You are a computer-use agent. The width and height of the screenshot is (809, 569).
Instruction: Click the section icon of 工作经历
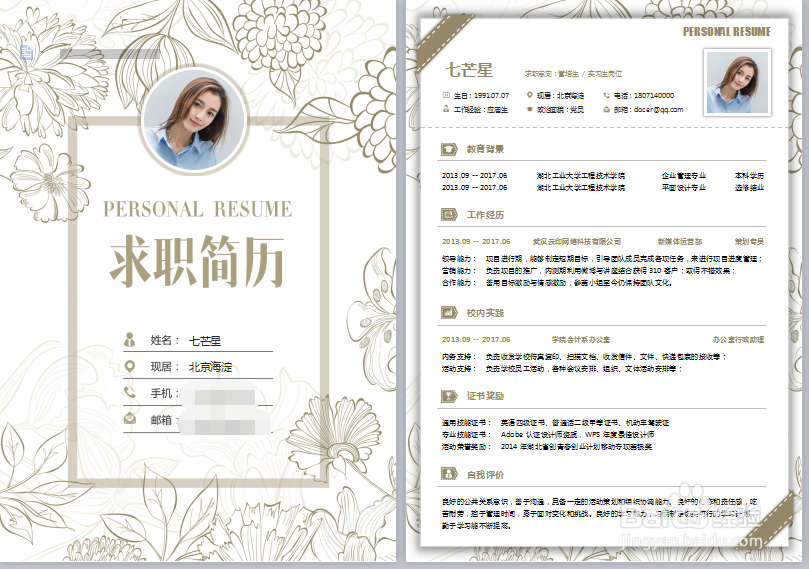[449, 215]
